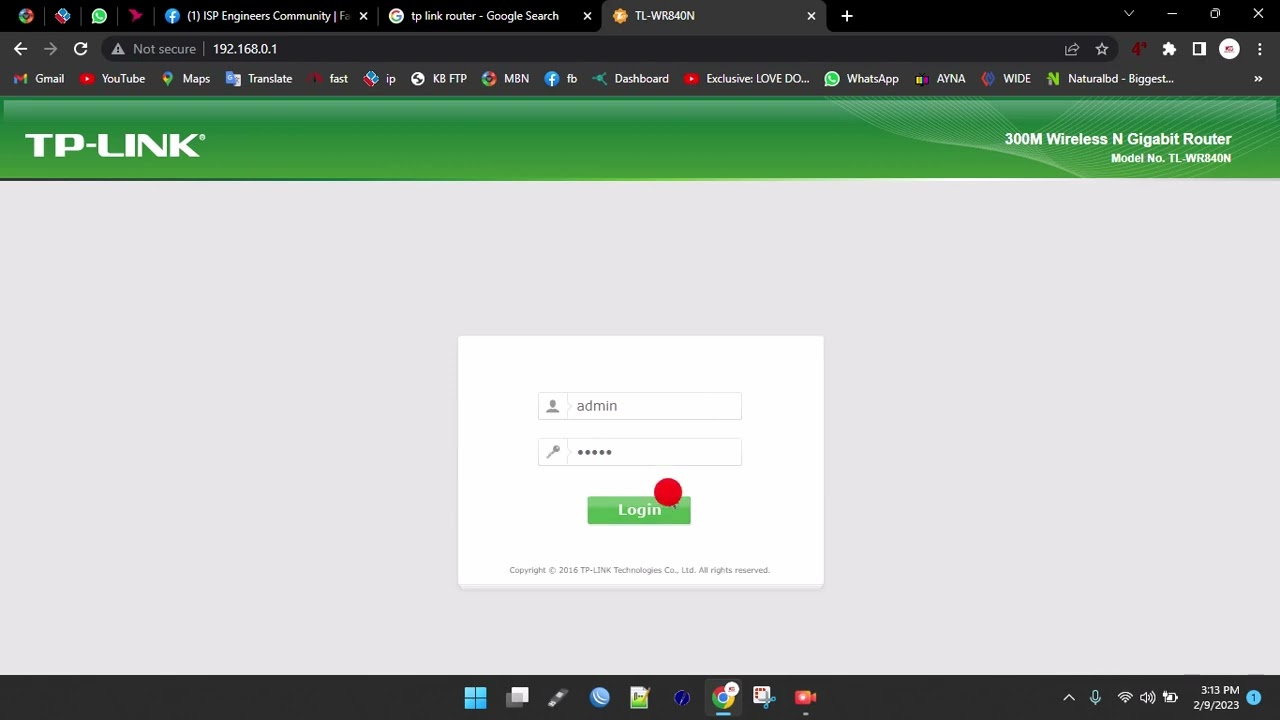Open Gmail bookmark

[x=39, y=79]
